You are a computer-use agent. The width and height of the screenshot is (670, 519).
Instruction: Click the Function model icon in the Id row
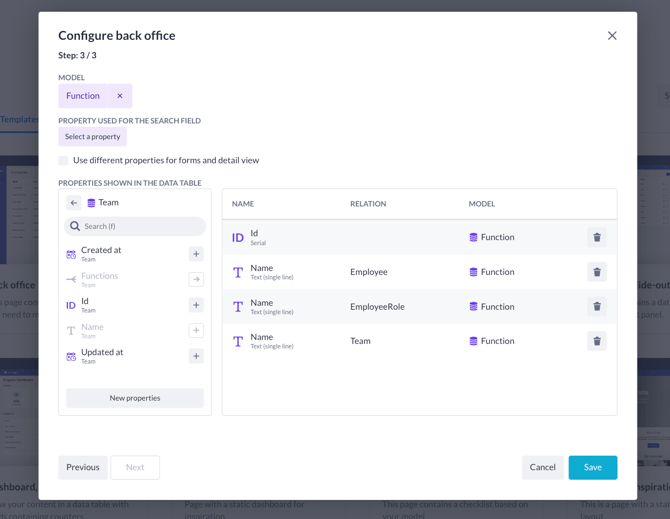(x=473, y=237)
